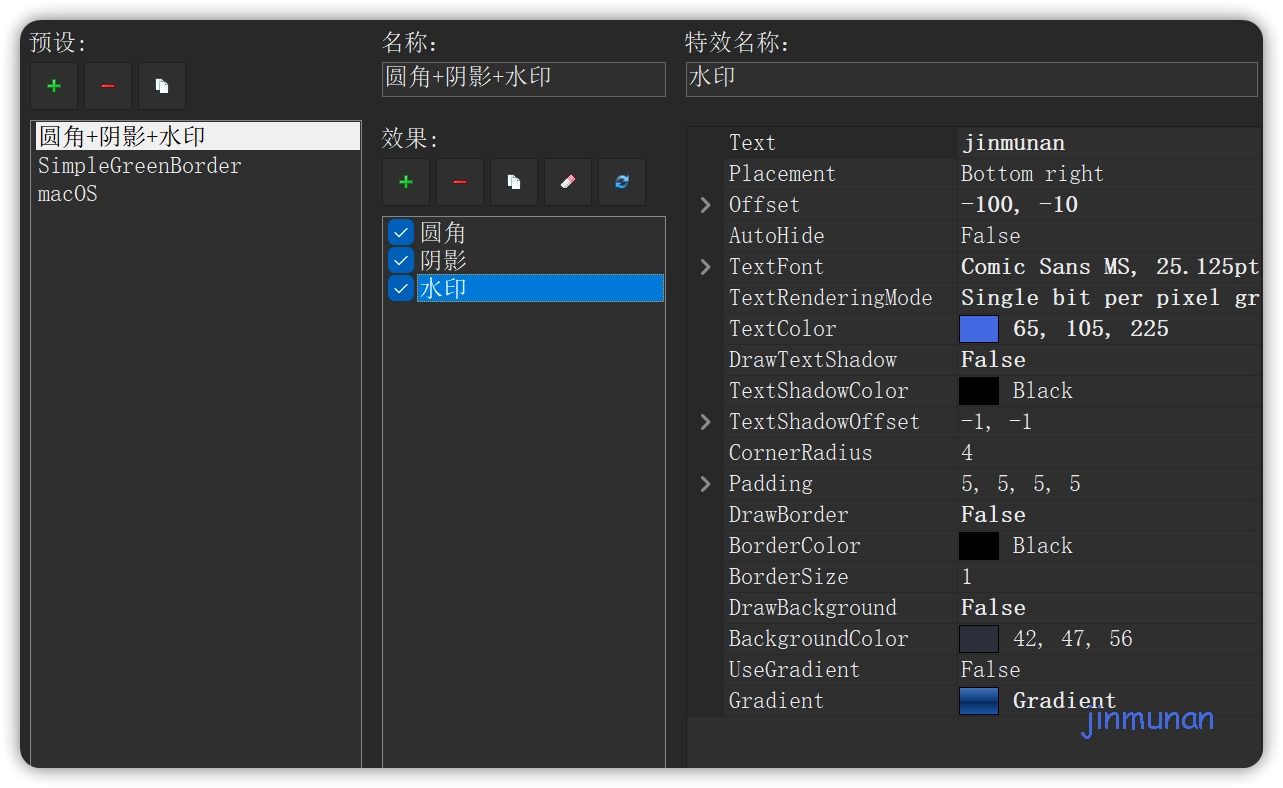The width and height of the screenshot is (1283, 788).
Task: Expand the Padding property
Action: coord(706,484)
